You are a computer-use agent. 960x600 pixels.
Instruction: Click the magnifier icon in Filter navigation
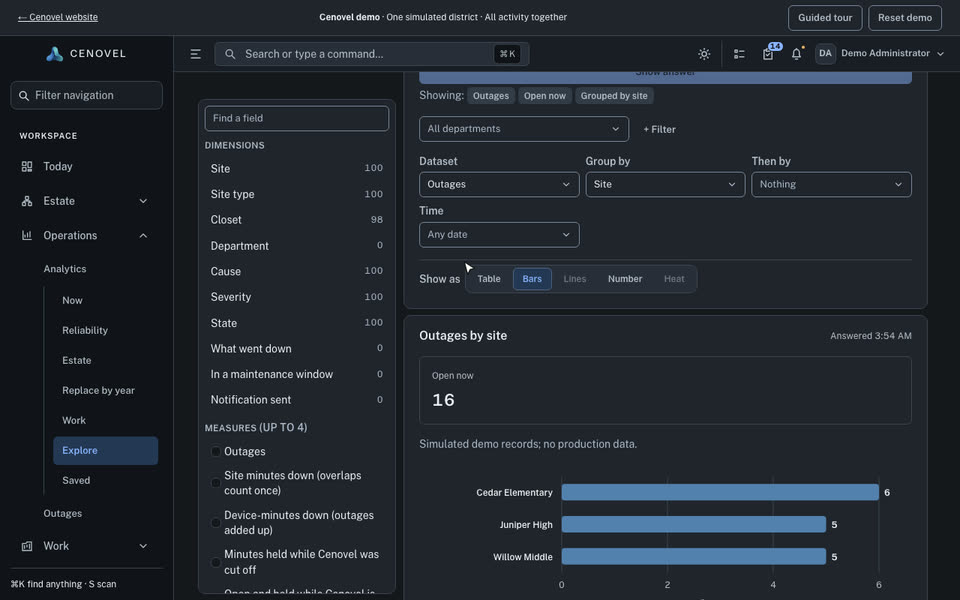tap(24, 96)
